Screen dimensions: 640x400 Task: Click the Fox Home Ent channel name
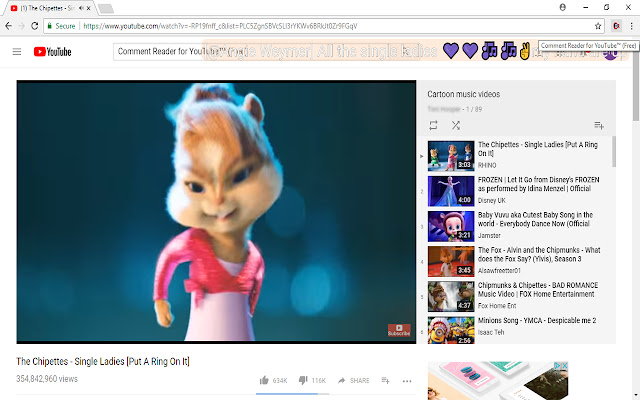click(497, 306)
